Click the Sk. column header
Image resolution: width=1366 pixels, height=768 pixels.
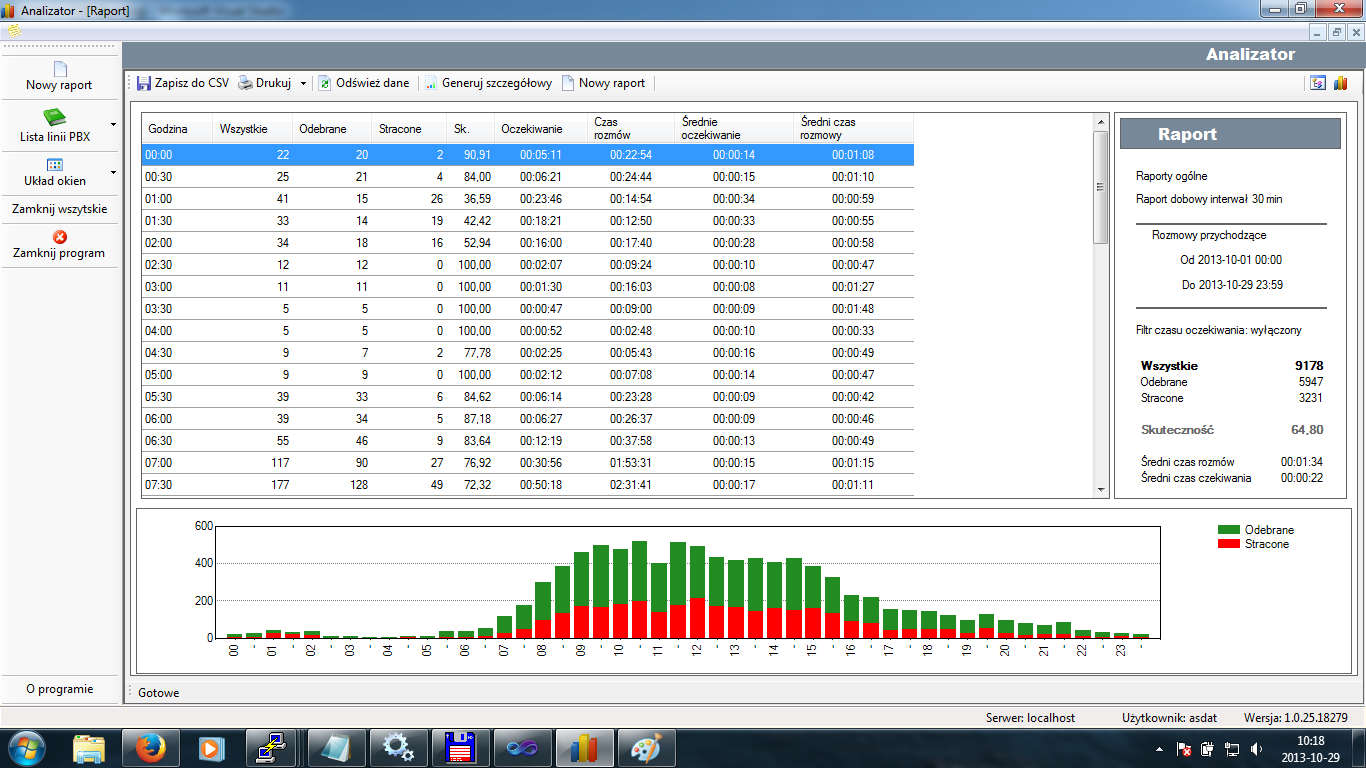471,129
